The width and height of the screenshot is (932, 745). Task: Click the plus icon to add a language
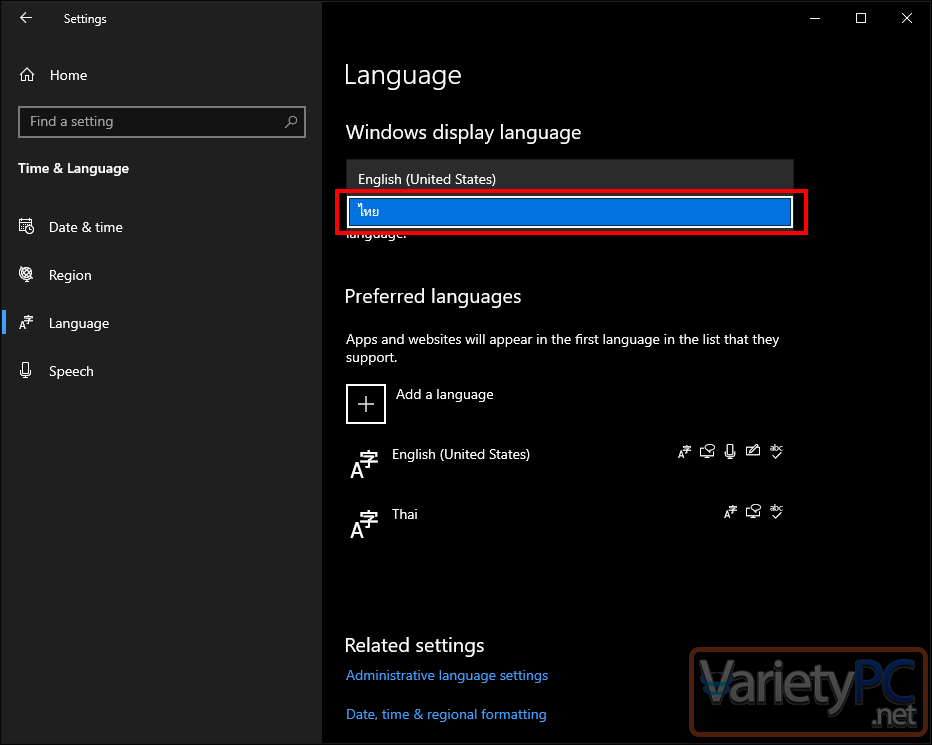coord(366,404)
